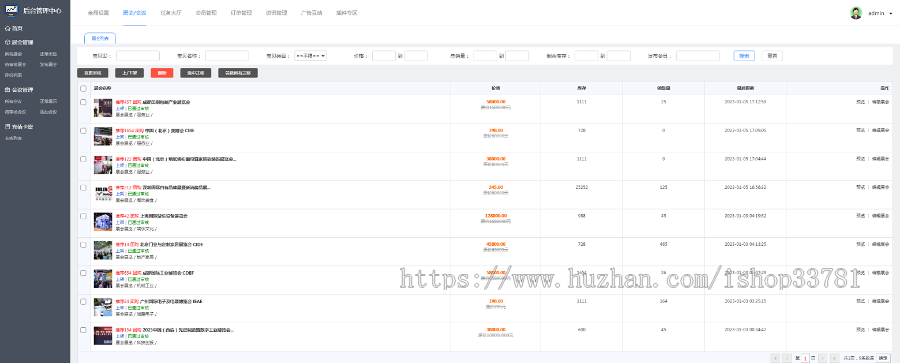
Task: Open the filter dropdown showing ==不限==
Action: coord(311,56)
